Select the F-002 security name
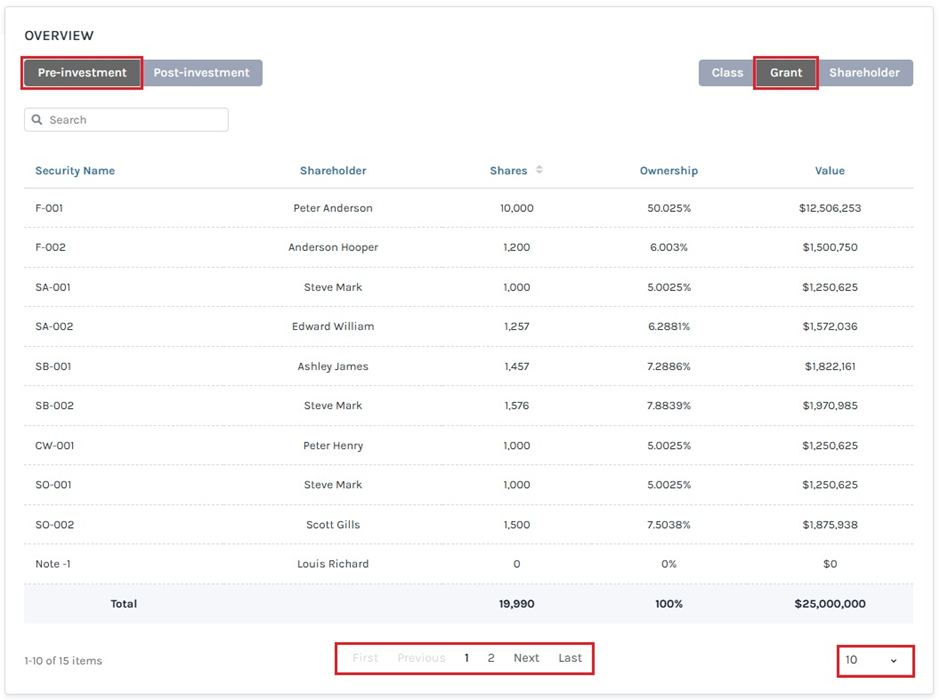 coord(50,247)
